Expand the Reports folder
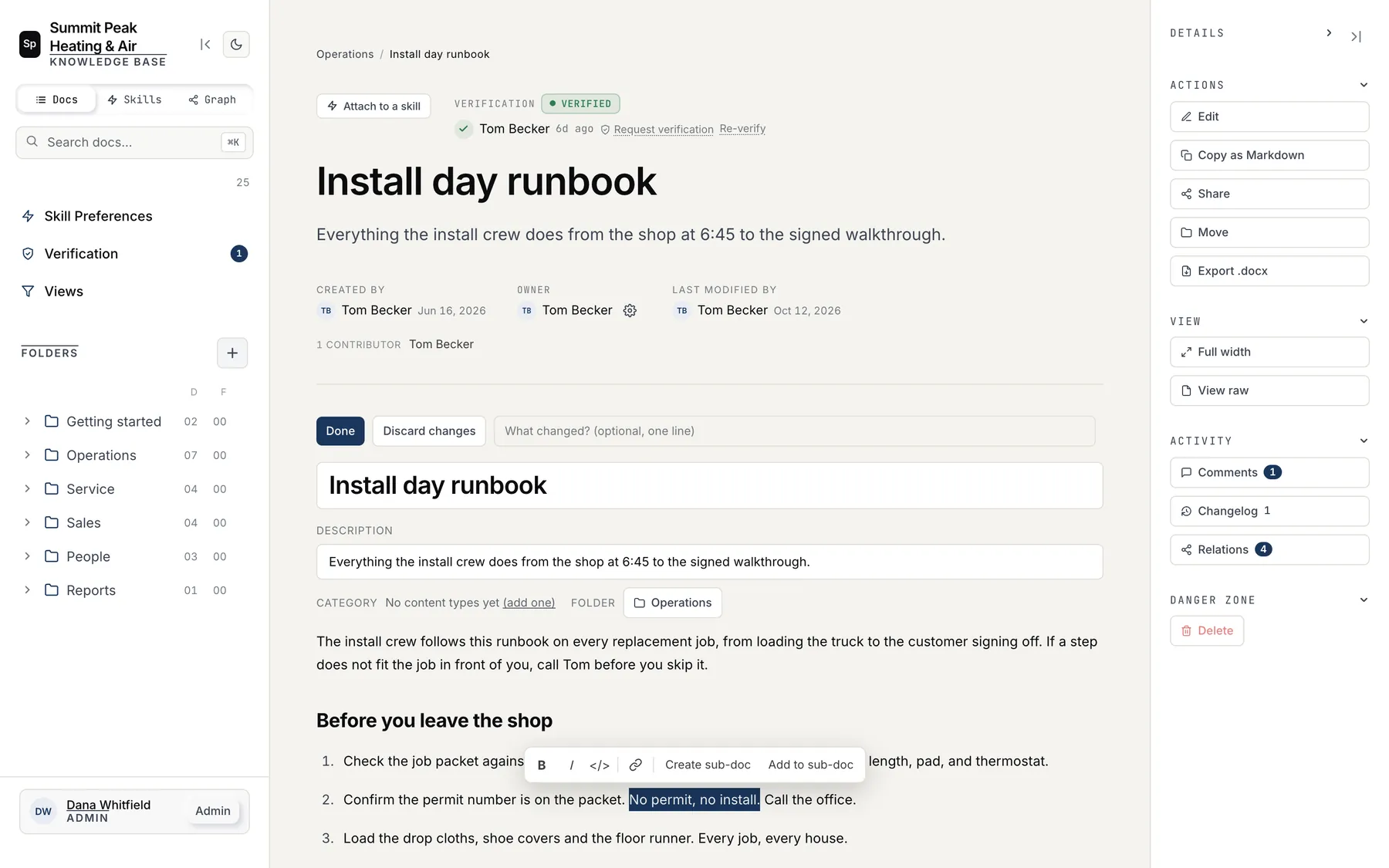 click(x=27, y=590)
